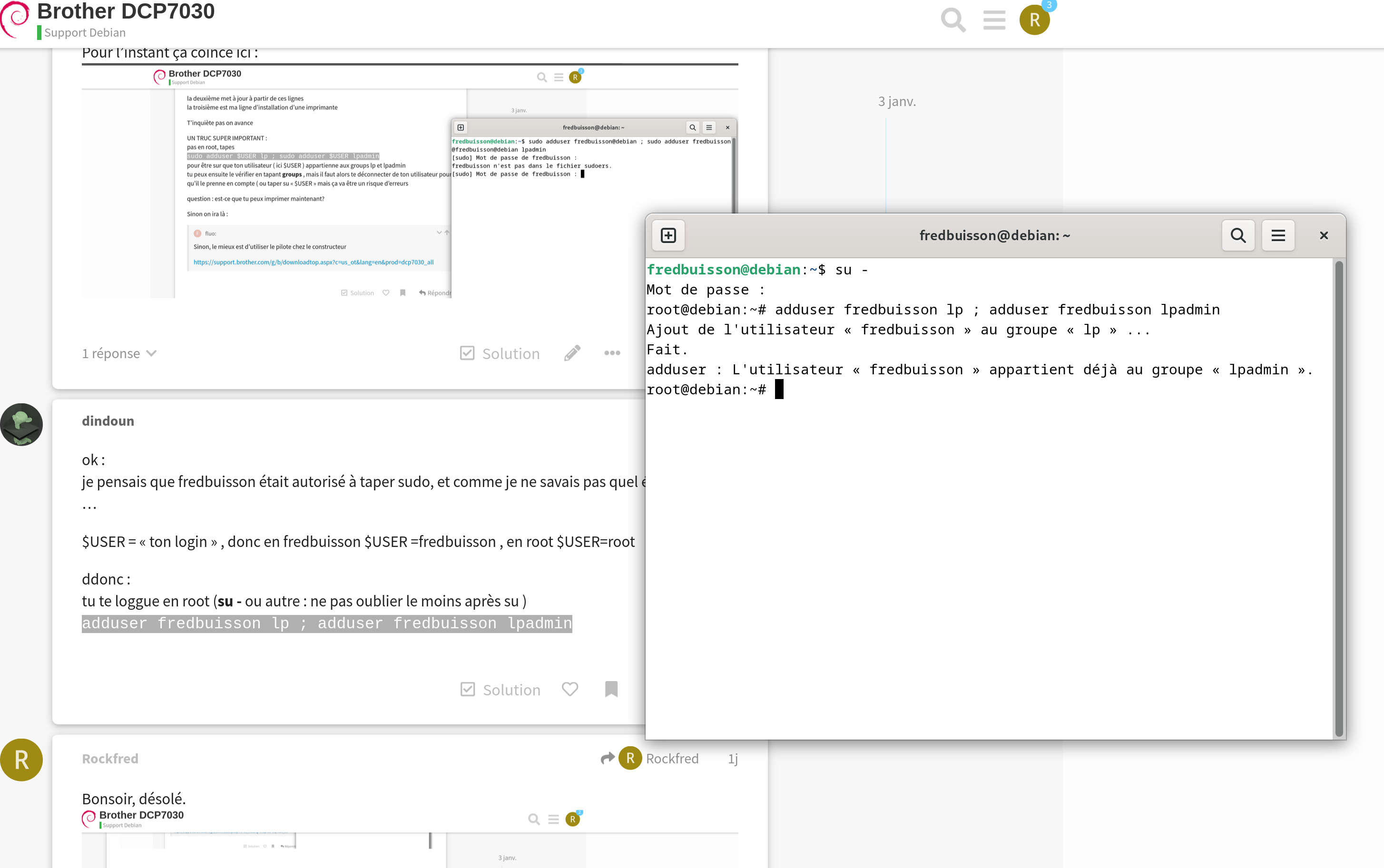Viewport: 1384px width, 868px height.
Task: Click the bold 'su -' text in dindoun's post
Action: click(229, 601)
